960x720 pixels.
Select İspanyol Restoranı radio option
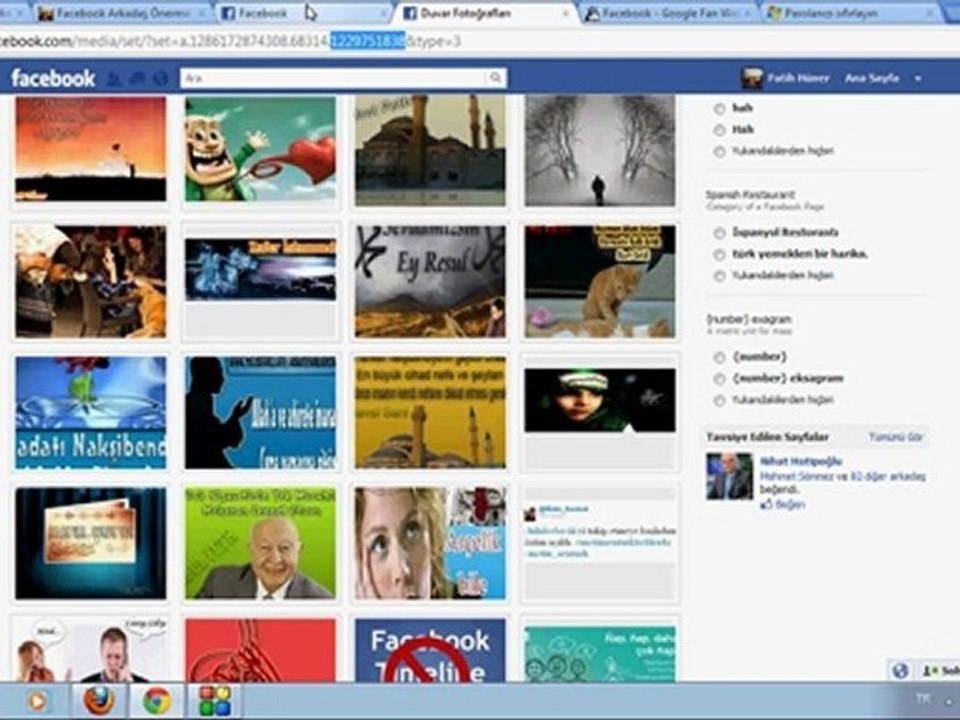tap(719, 233)
